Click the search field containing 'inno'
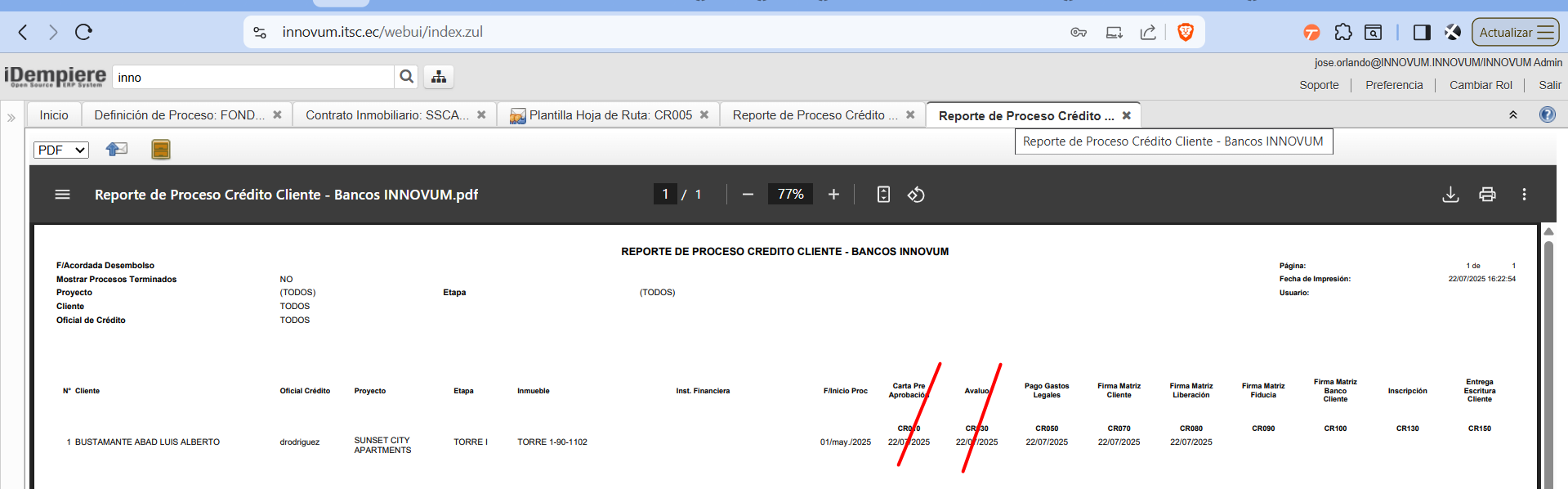Image resolution: width=1568 pixels, height=489 pixels. click(x=253, y=78)
